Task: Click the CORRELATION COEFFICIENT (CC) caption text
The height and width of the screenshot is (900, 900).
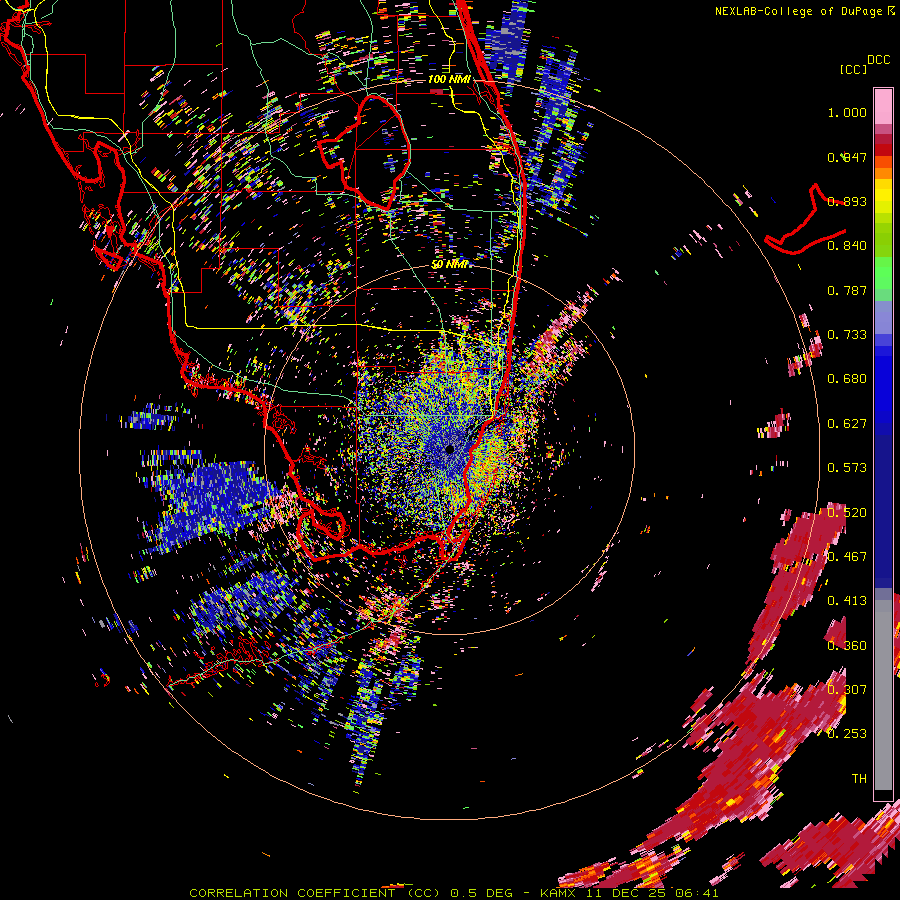Action: [315, 893]
